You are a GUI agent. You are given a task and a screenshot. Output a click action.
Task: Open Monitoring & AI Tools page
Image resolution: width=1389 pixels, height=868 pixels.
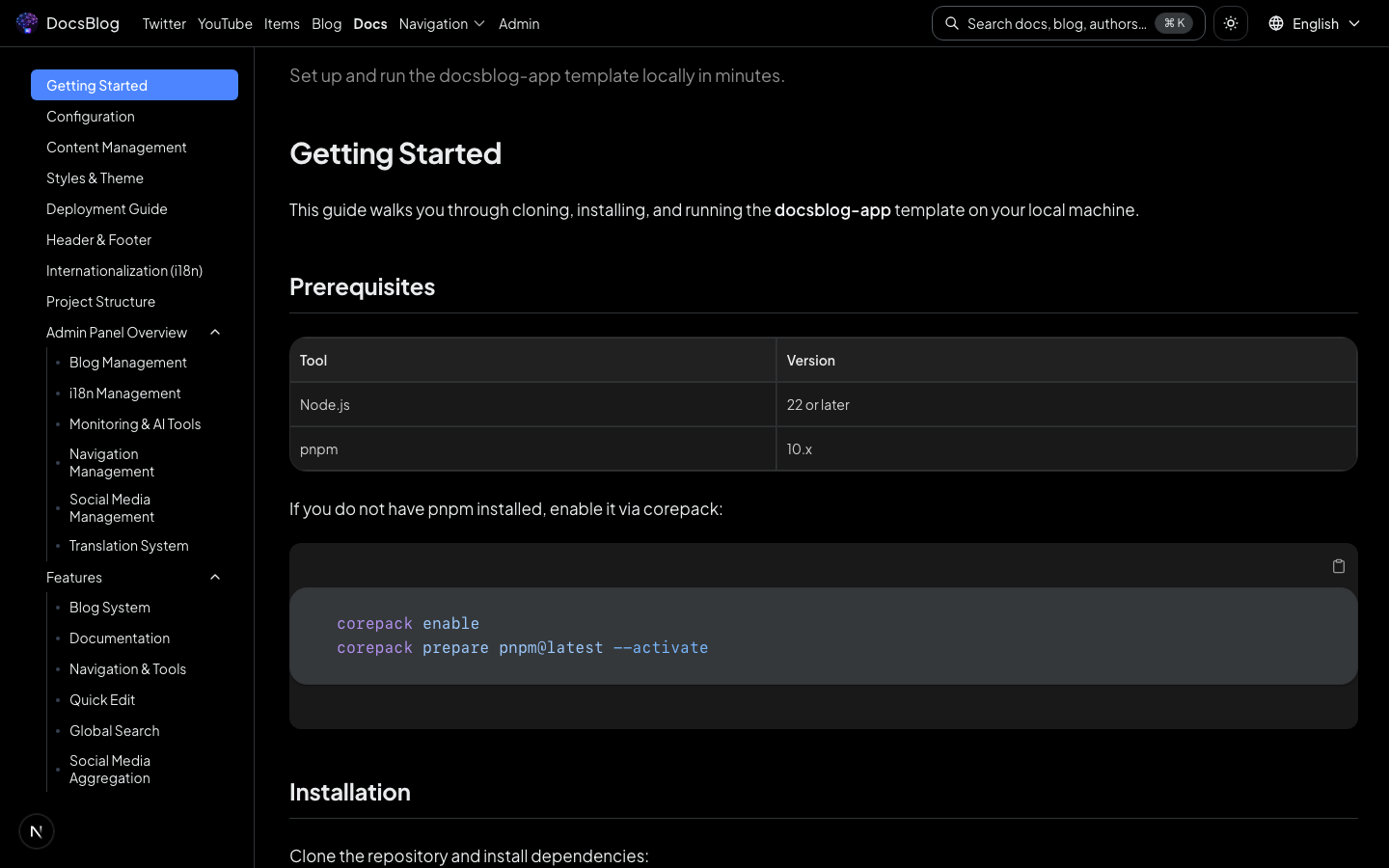tap(135, 424)
